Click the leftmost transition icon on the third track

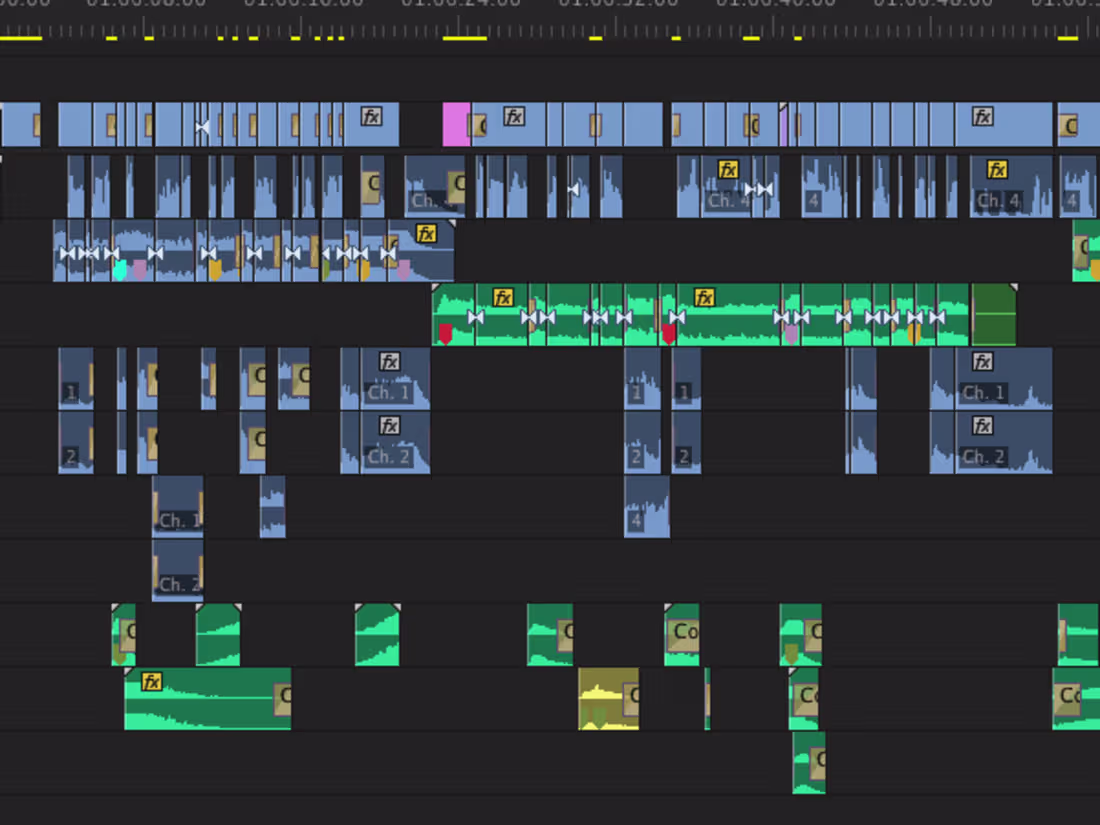[68, 253]
